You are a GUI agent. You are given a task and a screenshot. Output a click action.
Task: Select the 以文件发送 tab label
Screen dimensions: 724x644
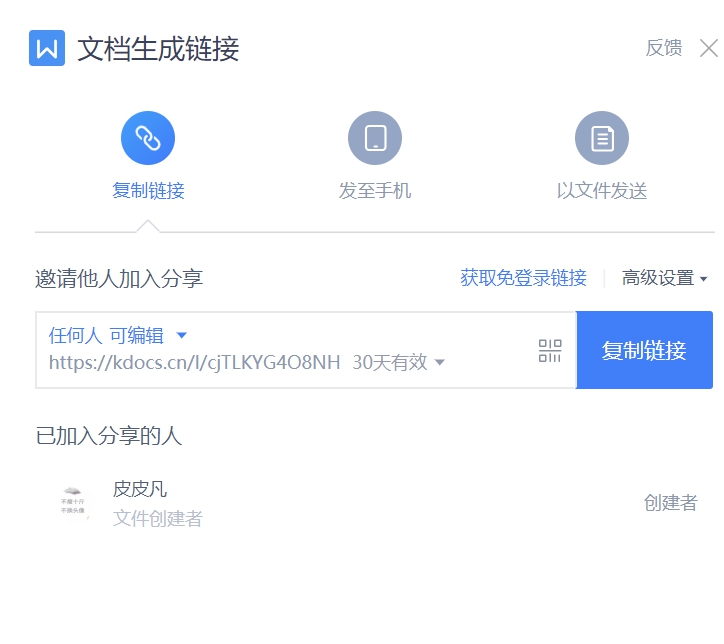[x=602, y=191]
